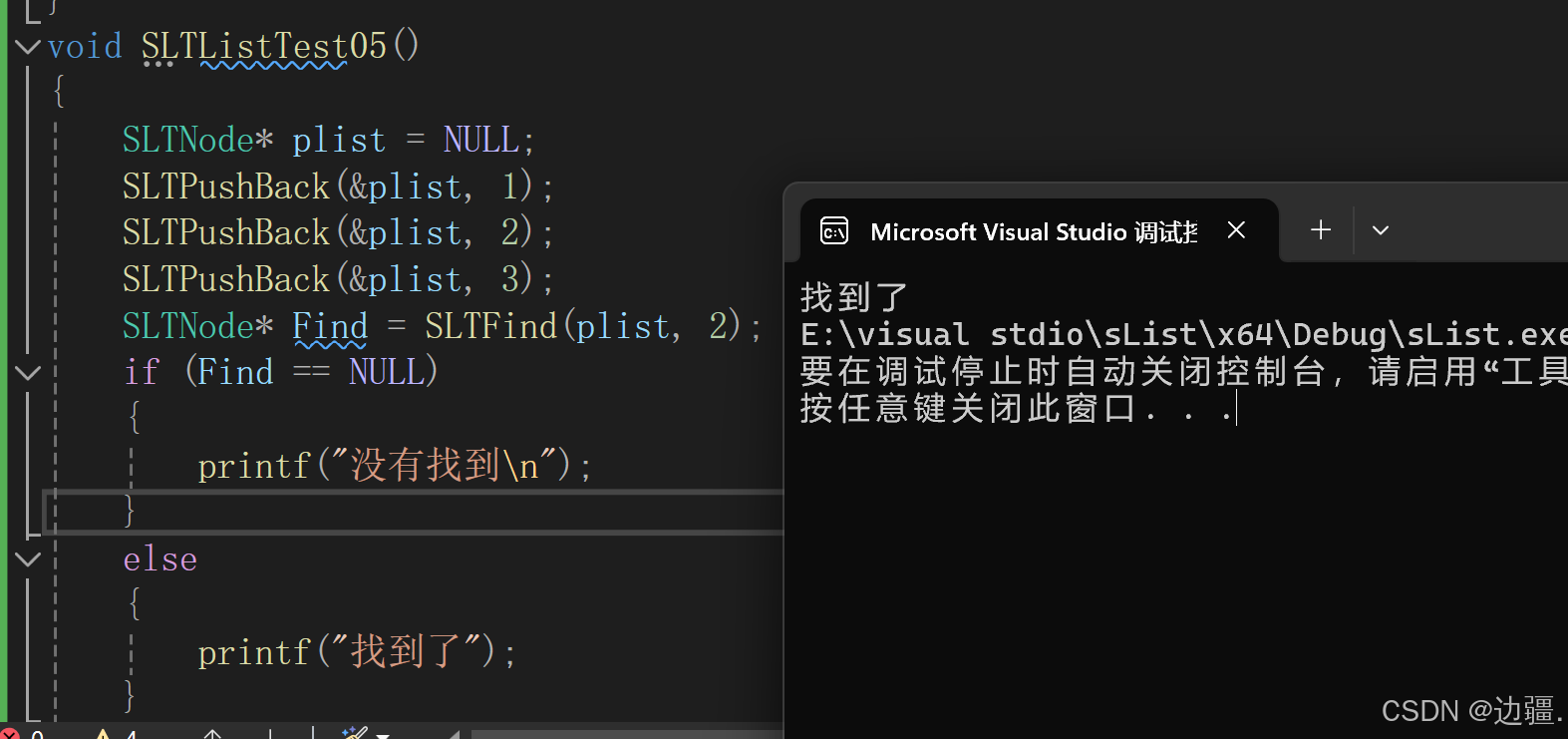1568x739 pixels.
Task: Click the suggestion dots under SLTListTest05
Action: tap(157, 64)
